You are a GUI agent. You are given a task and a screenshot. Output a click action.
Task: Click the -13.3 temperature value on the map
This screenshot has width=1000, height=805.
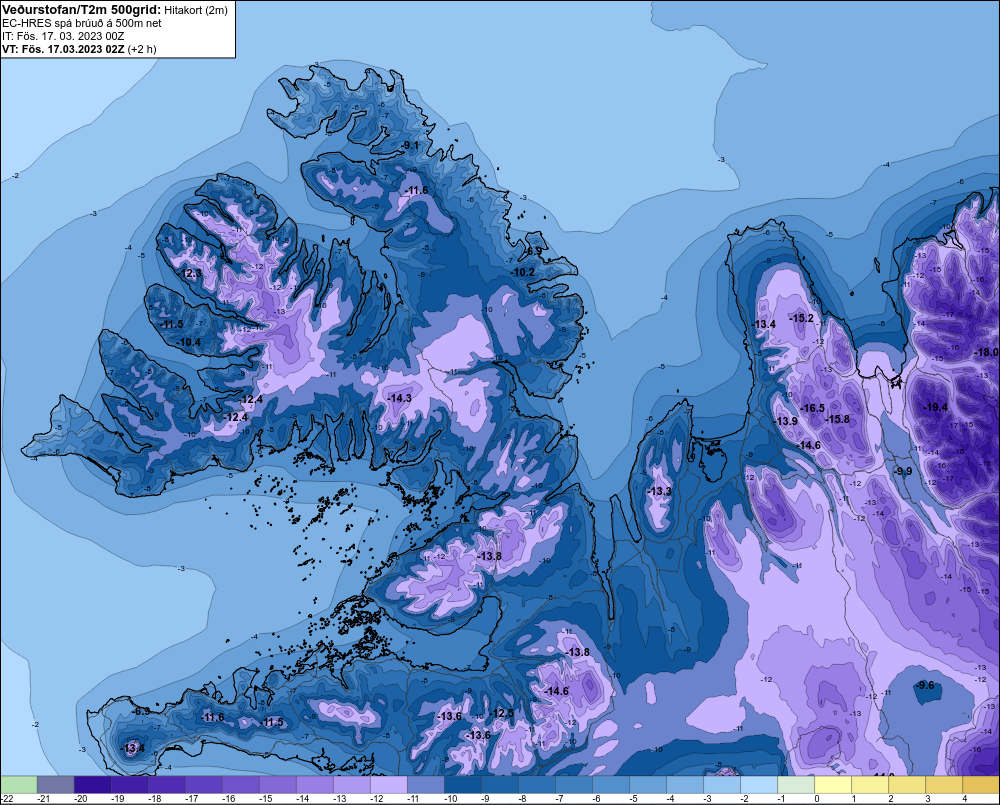(x=659, y=491)
